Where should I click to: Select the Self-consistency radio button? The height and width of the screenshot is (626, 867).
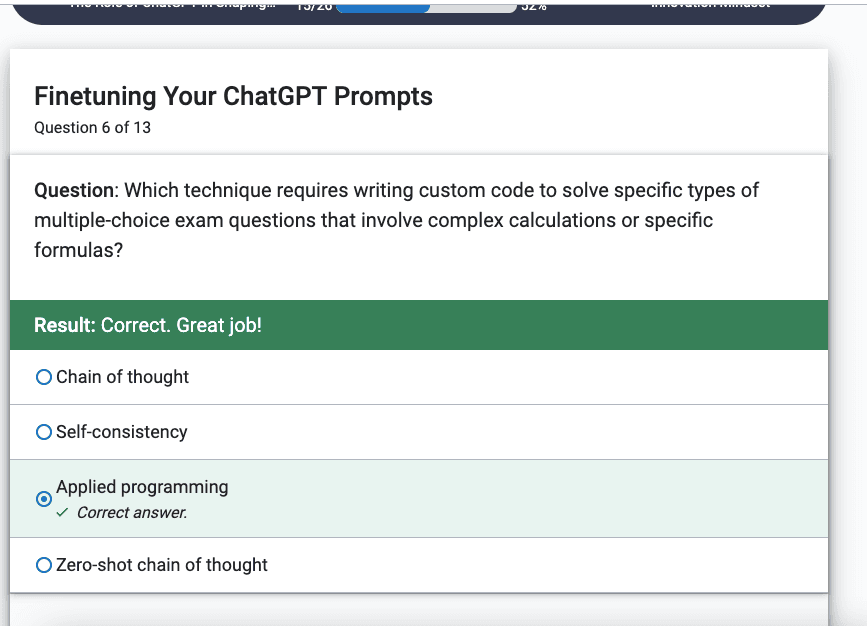[44, 432]
